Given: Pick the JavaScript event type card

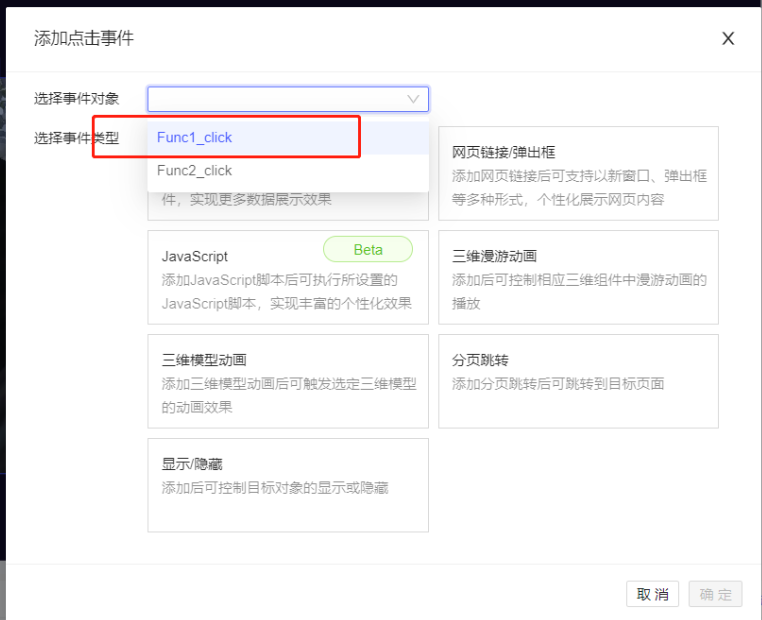Looking at the screenshot, I should click(288, 277).
